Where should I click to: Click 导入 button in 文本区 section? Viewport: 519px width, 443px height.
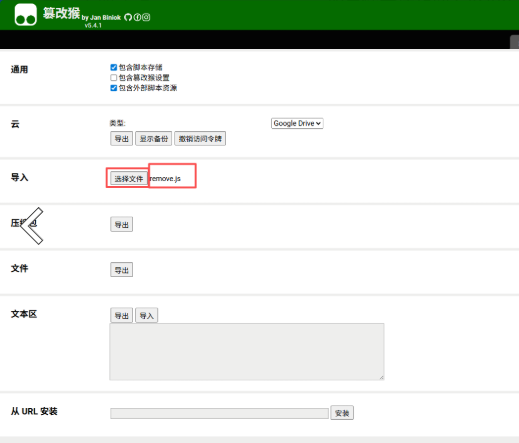click(146, 315)
